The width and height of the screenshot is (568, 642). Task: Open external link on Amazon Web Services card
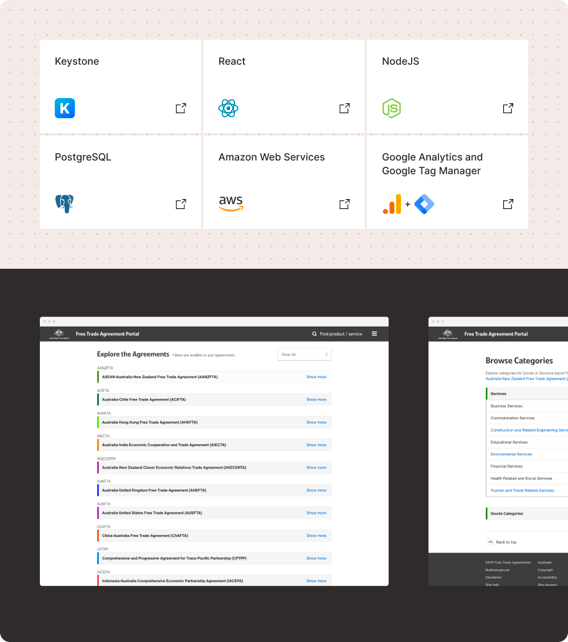point(344,204)
